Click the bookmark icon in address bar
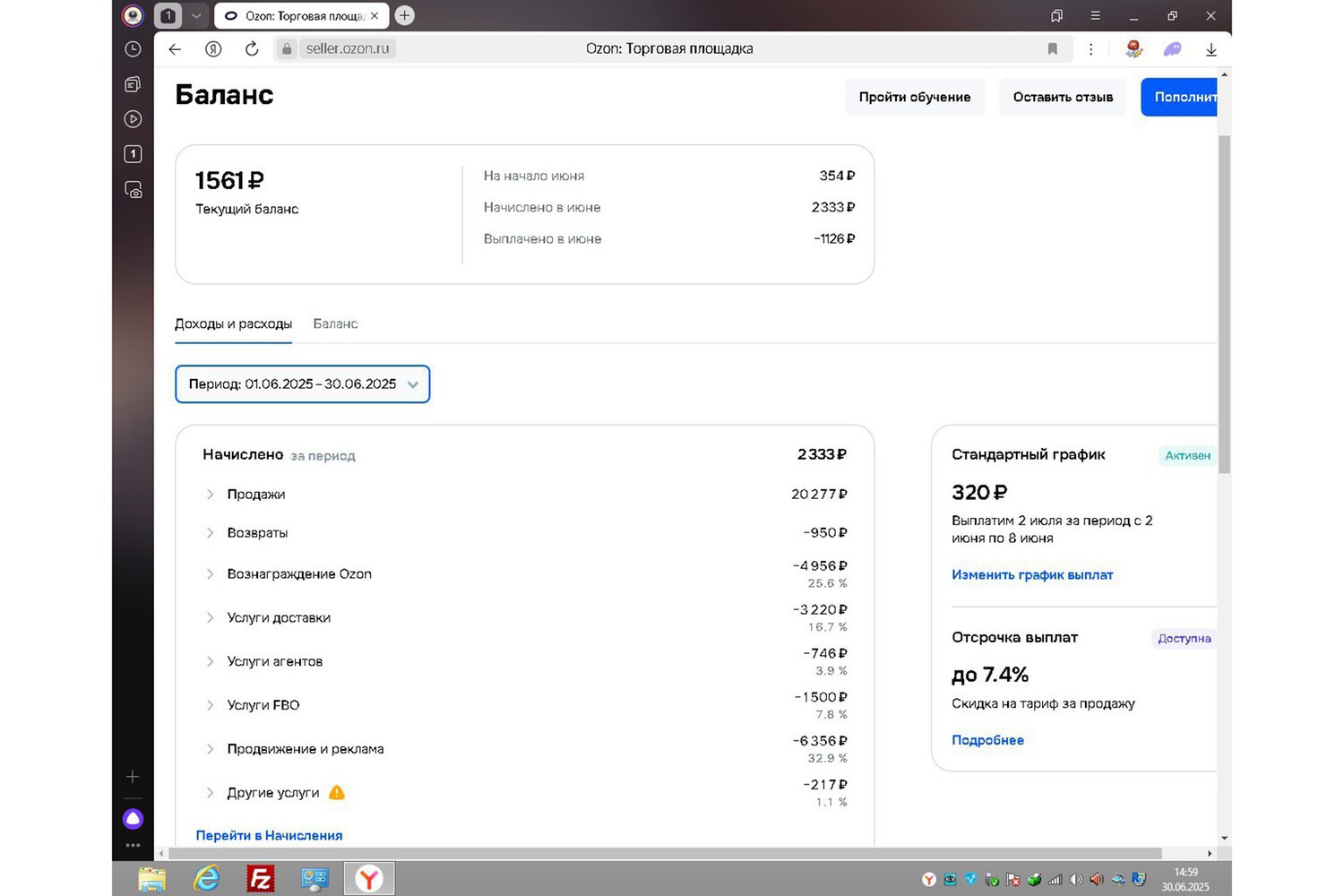Viewport: 1344px width, 896px height. [1053, 49]
